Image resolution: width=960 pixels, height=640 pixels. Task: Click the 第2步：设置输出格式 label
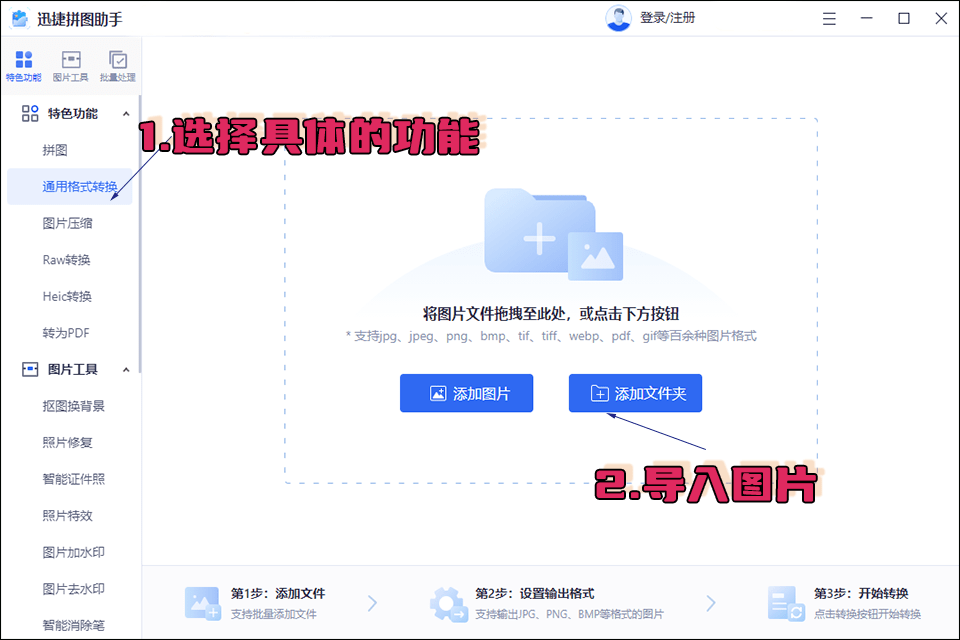click(534, 593)
